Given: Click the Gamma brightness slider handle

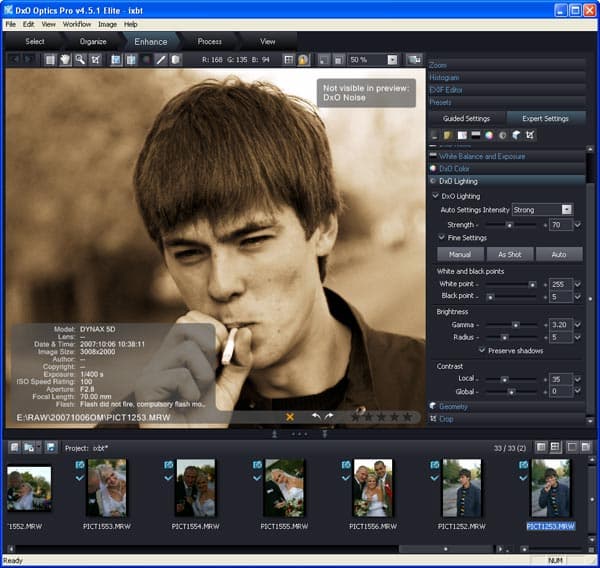Looking at the screenshot, I should [516, 325].
